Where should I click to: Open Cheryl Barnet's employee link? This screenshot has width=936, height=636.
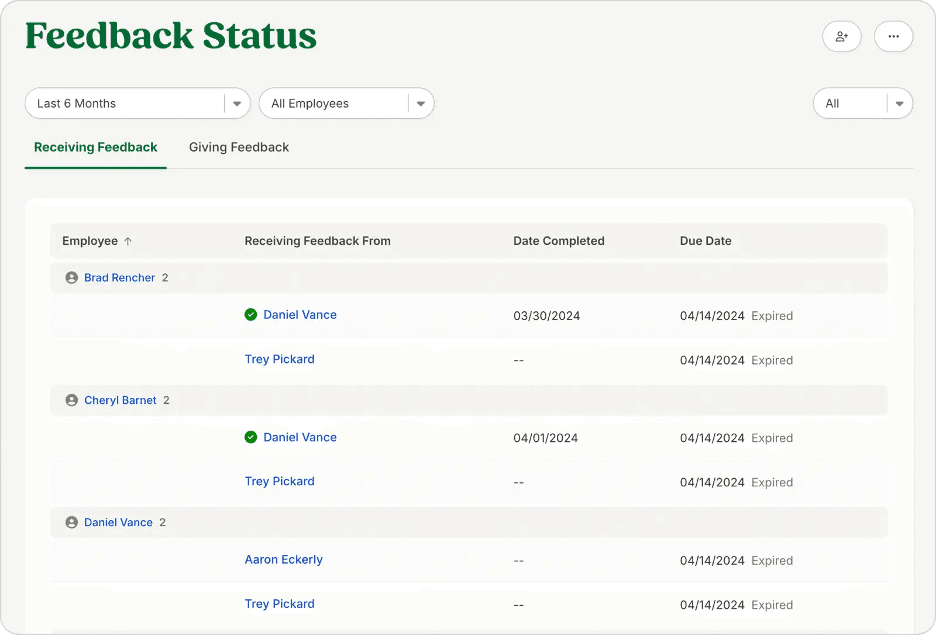(x=120, y=400)
